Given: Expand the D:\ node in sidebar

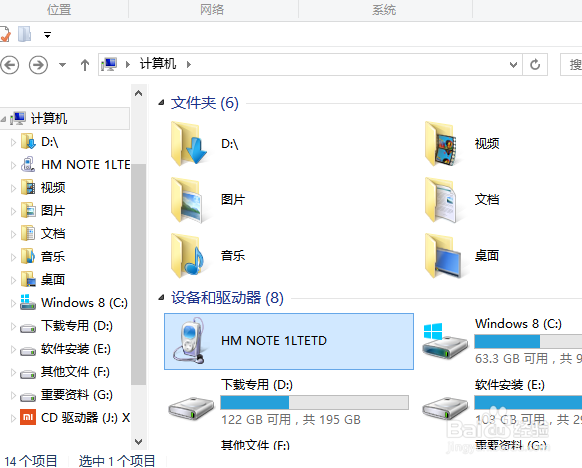Looking at the screenshot, I should click(x=13, y=142).
